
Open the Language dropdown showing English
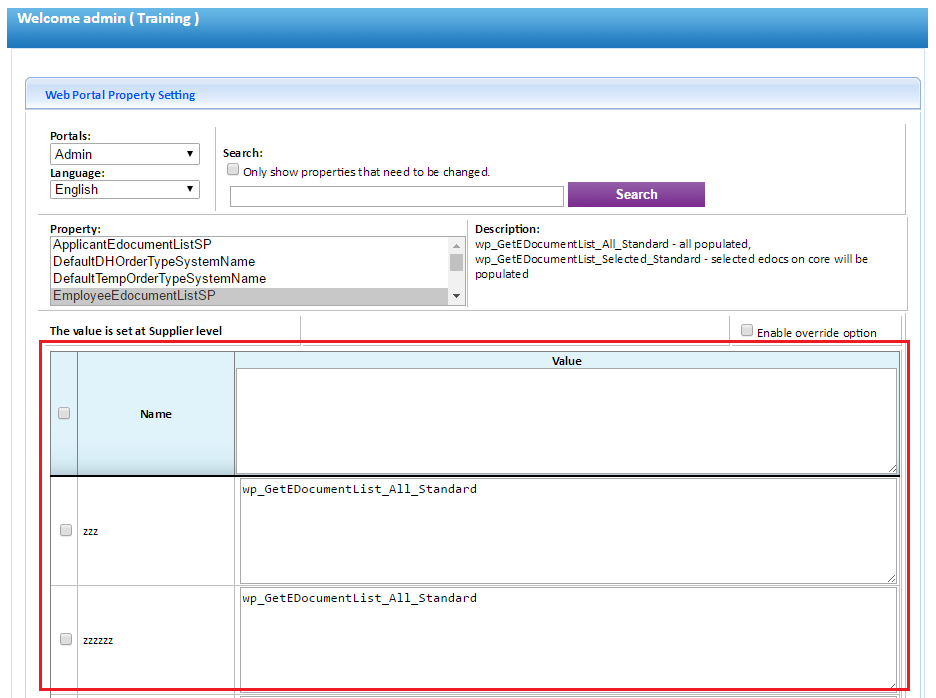[125, 189]
